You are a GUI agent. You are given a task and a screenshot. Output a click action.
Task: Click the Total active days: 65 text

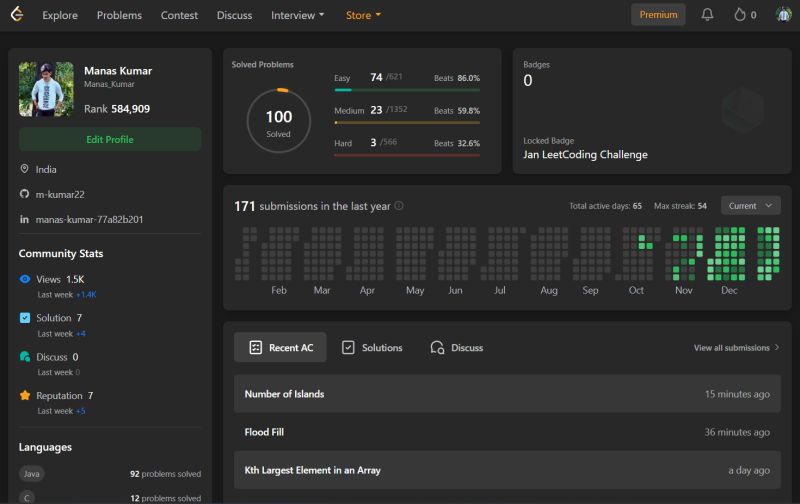[606, 206]
